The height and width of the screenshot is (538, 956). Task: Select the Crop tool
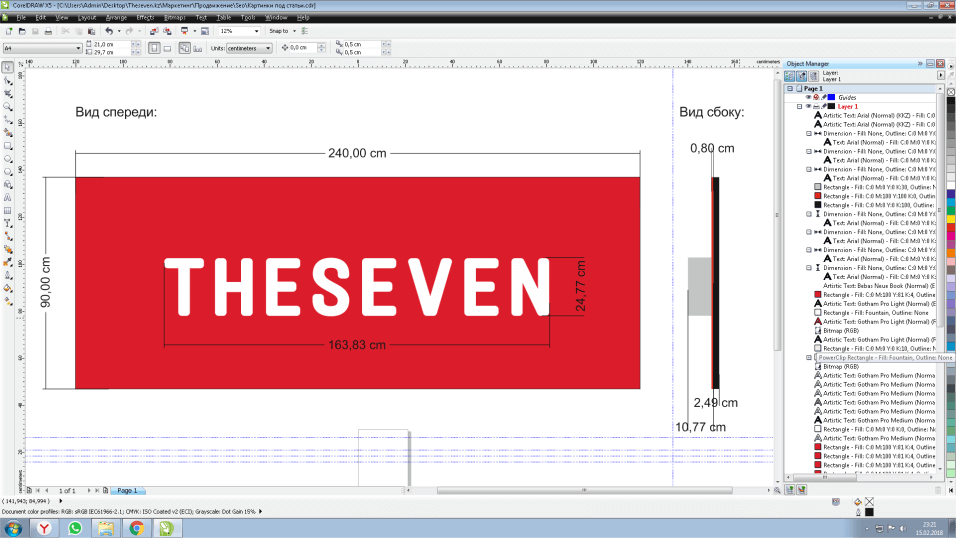pos(8,94)
